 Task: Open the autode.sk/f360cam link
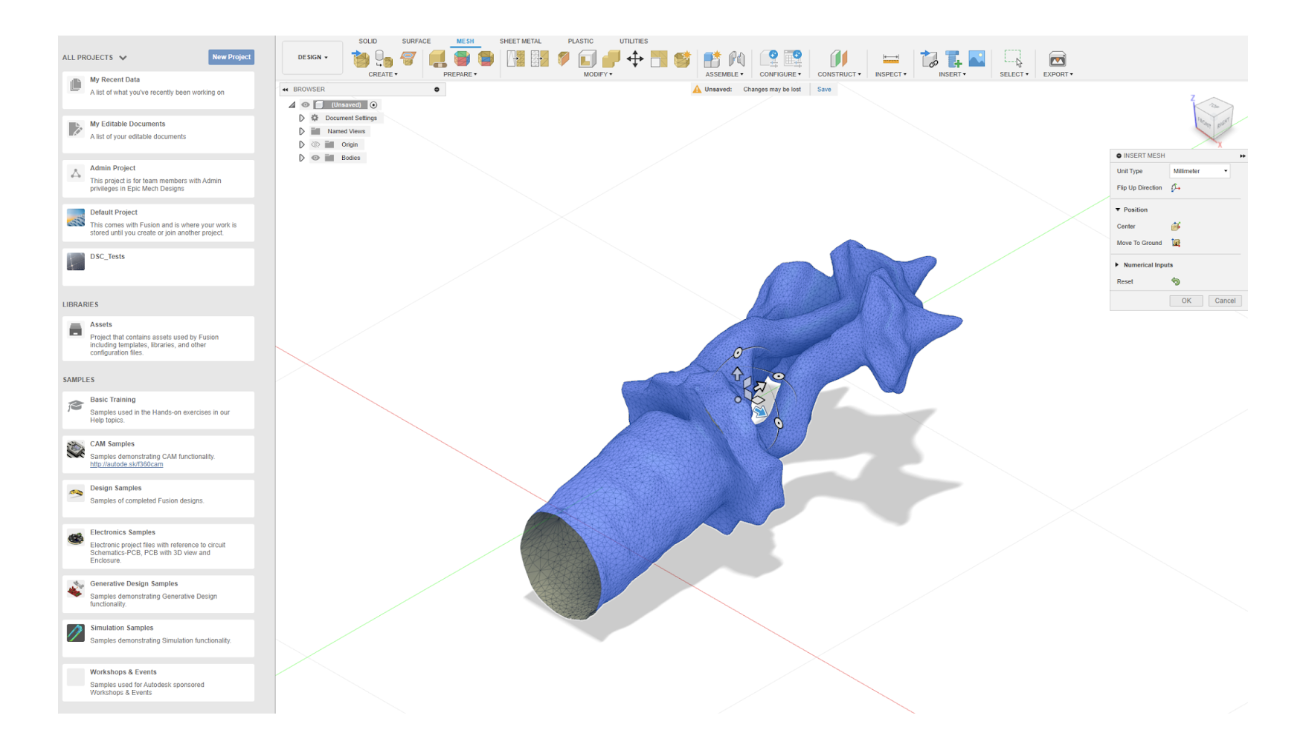pos(126,464)
